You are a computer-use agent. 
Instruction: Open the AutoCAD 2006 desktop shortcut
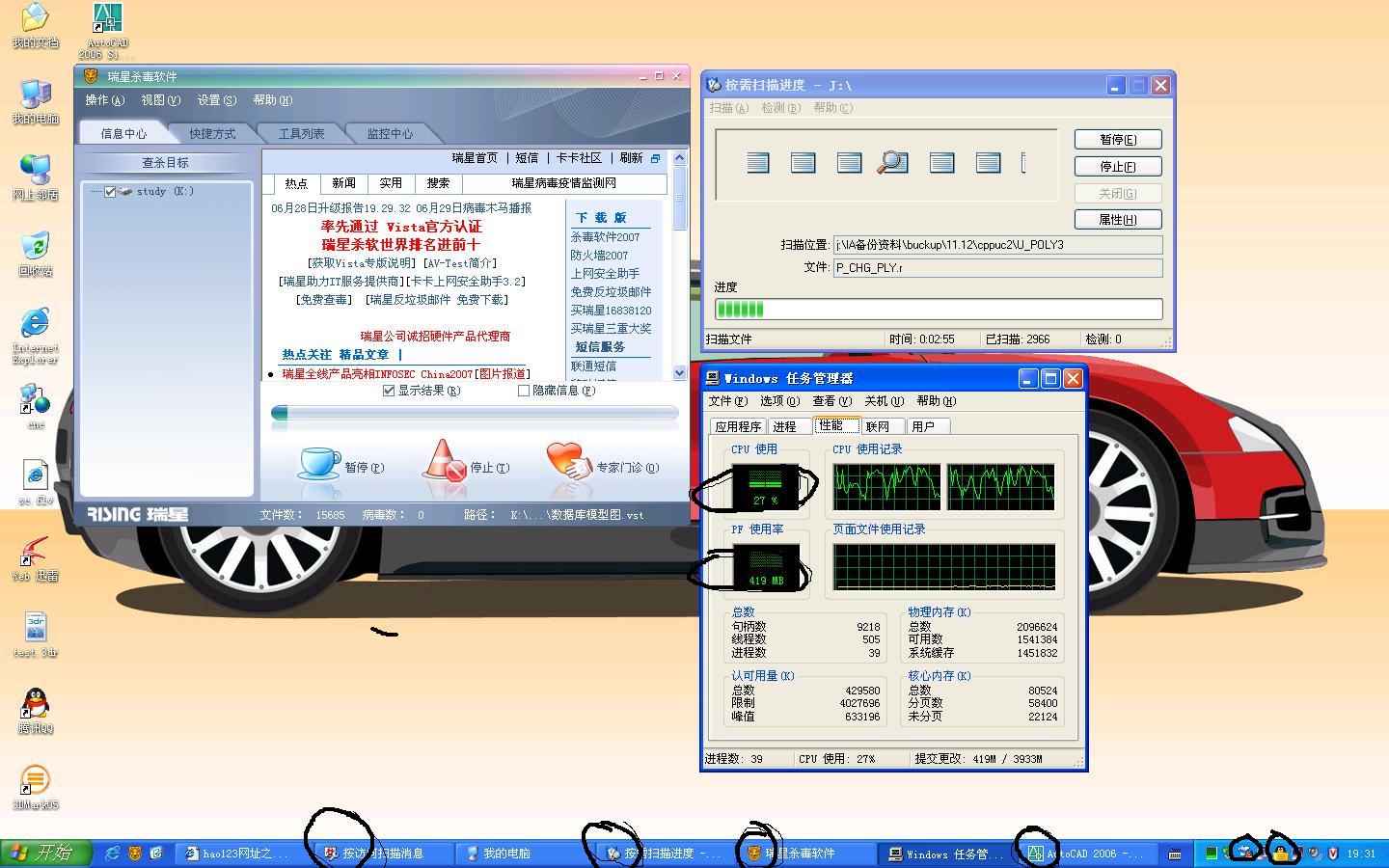[x=107, y=21]
